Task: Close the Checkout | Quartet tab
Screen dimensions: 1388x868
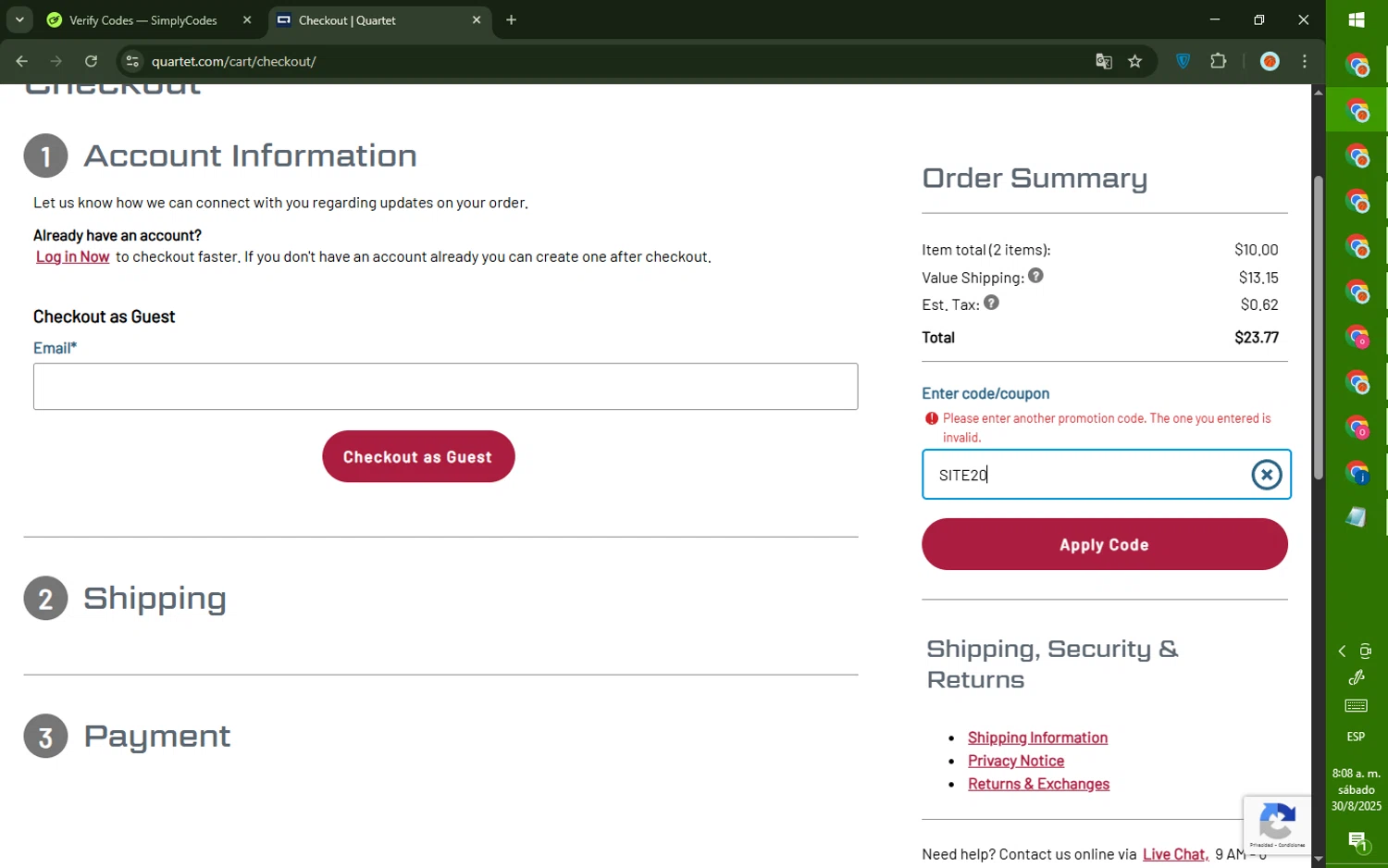Action: click(x=477, y=19)
